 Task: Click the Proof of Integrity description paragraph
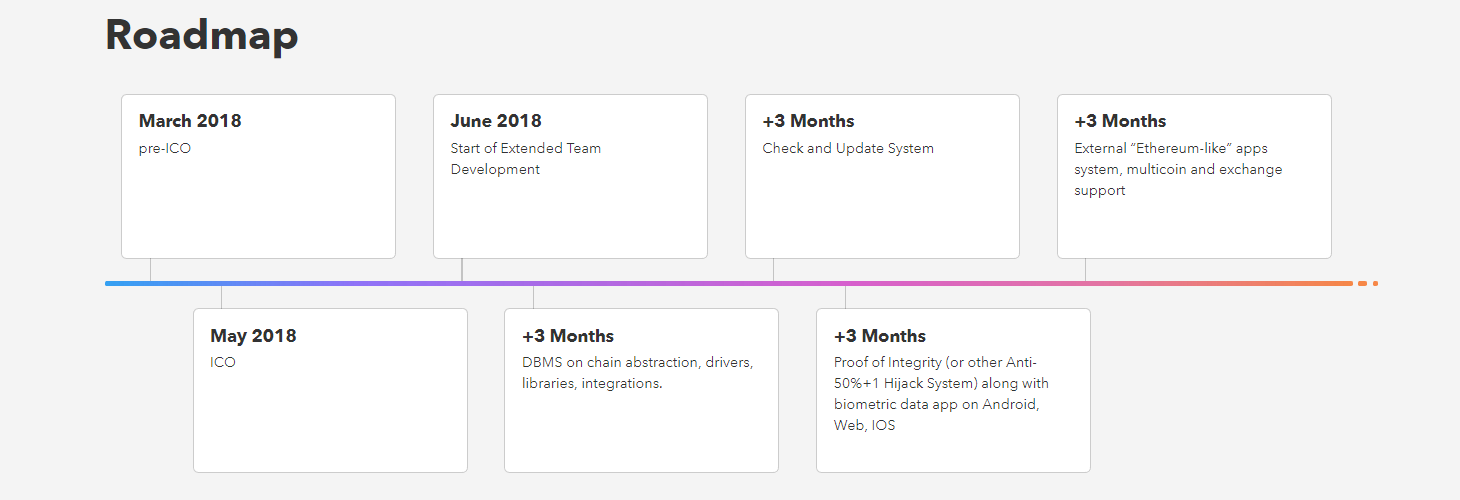click(x=941, y=393)
